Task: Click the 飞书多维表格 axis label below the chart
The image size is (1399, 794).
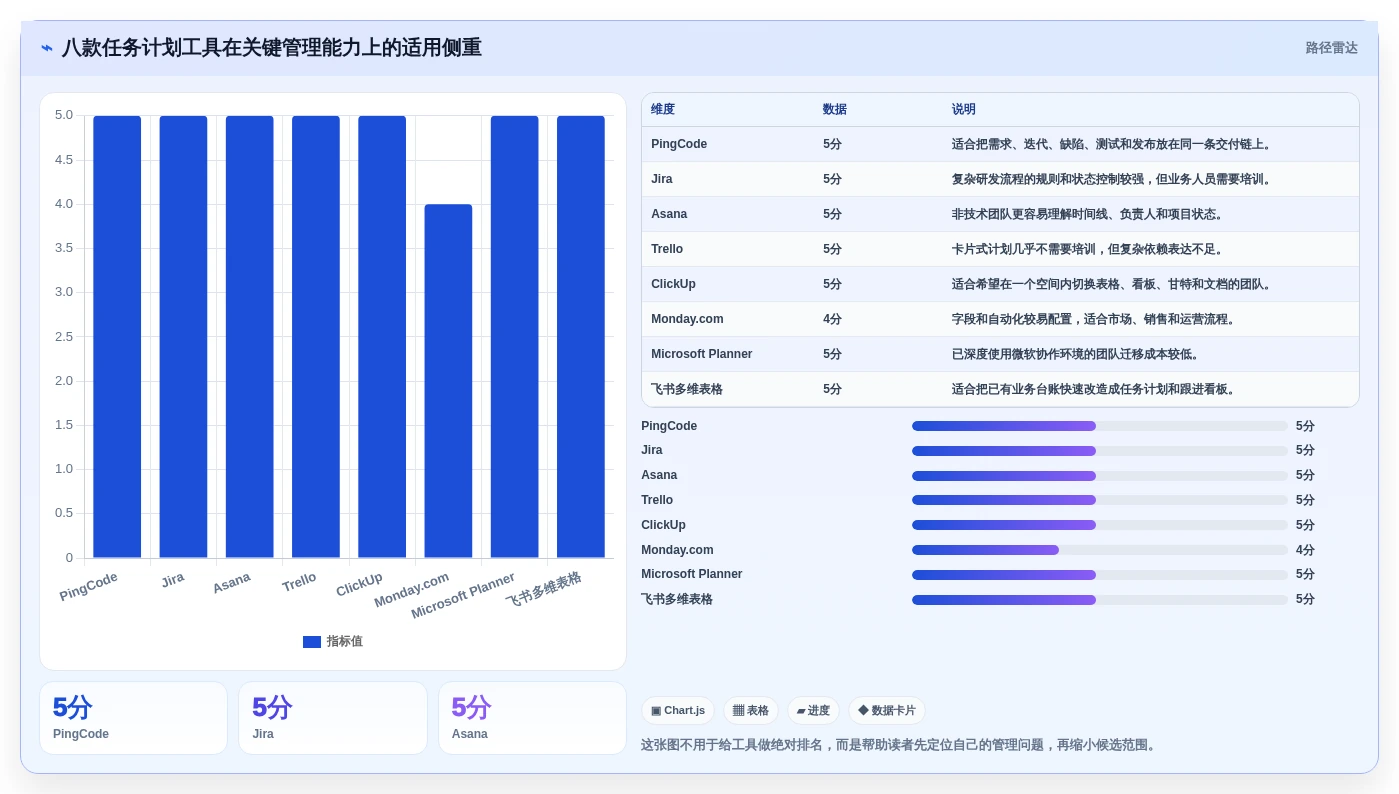Action: [x=544, y=589]
